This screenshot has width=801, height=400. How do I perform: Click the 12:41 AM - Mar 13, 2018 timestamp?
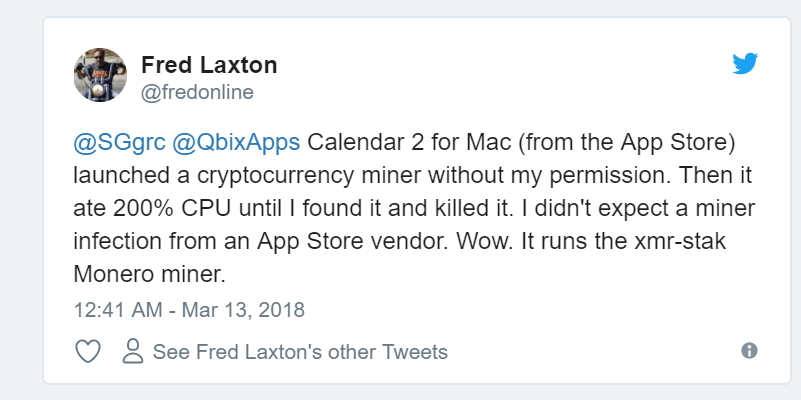189,308
